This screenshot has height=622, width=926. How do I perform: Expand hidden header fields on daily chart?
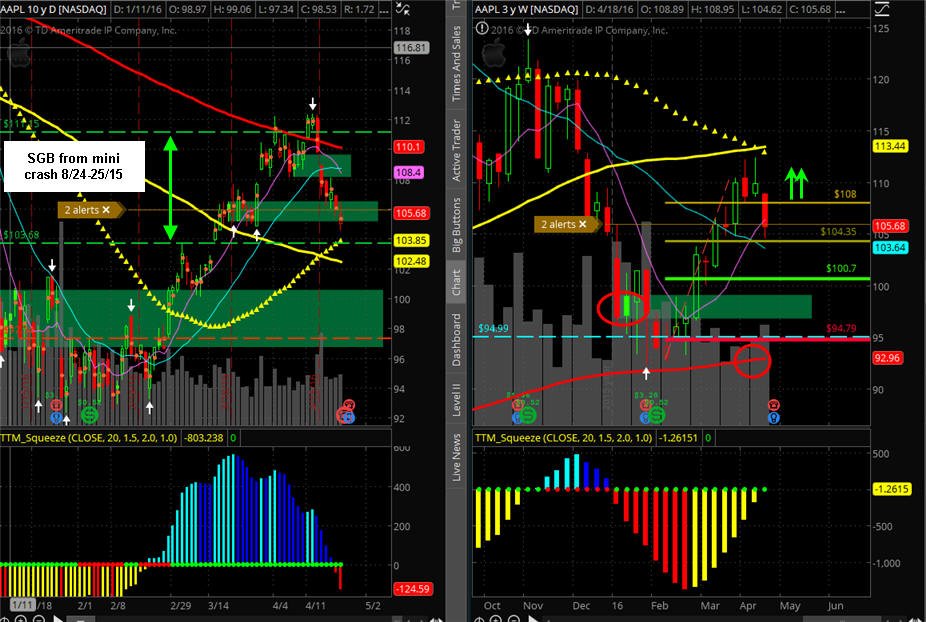[383, 10]
